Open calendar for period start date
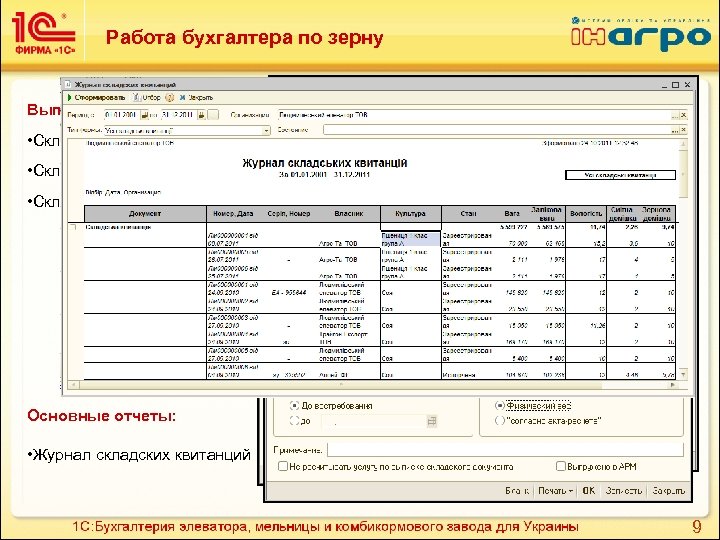 point(145,115)
